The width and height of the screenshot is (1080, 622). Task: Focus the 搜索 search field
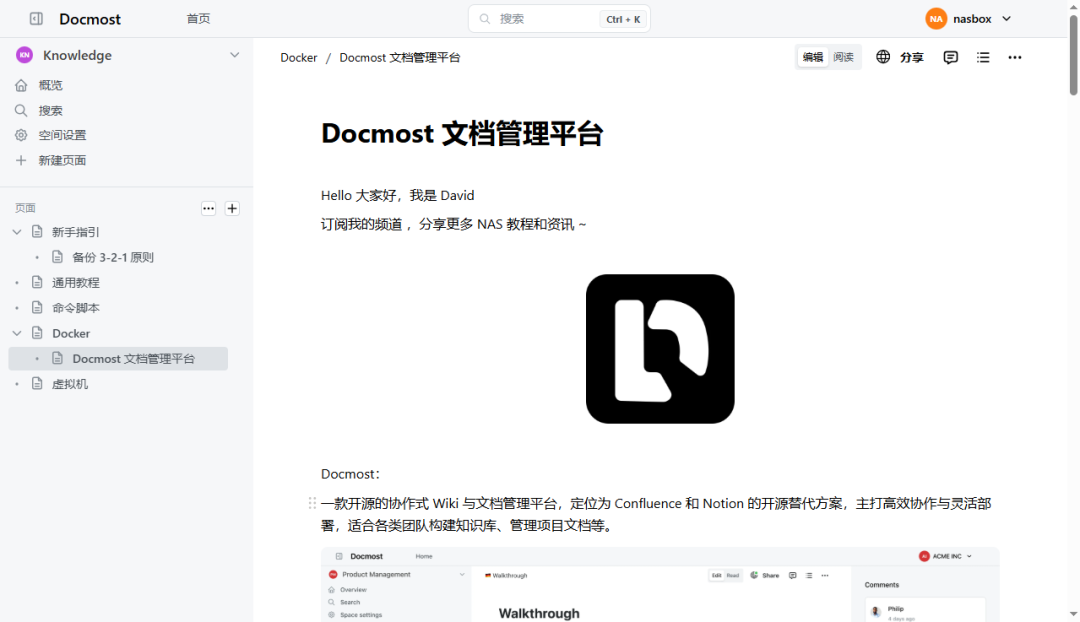[x=559, y=19]
